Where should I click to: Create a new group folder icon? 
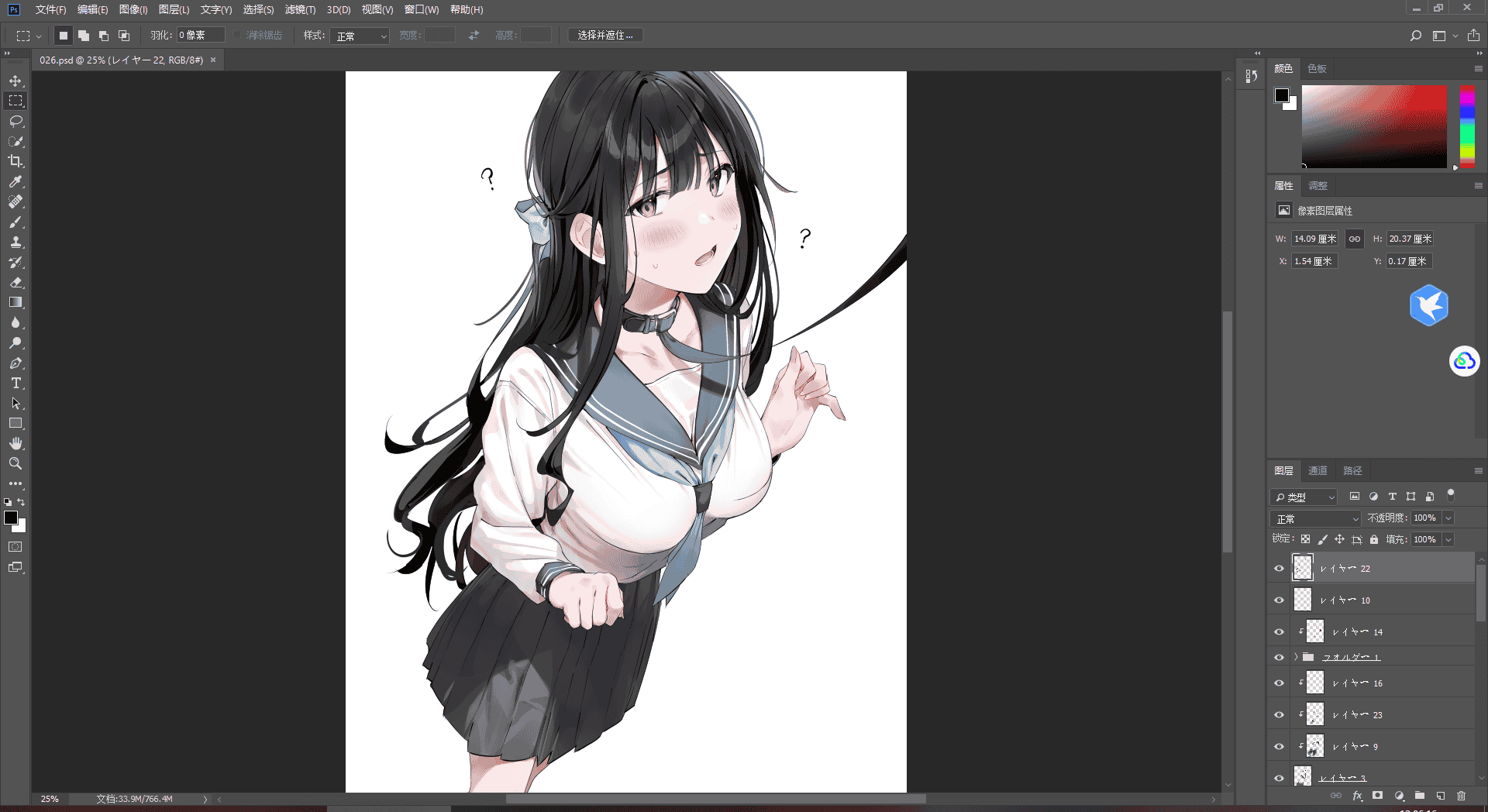coord(1420,796)
